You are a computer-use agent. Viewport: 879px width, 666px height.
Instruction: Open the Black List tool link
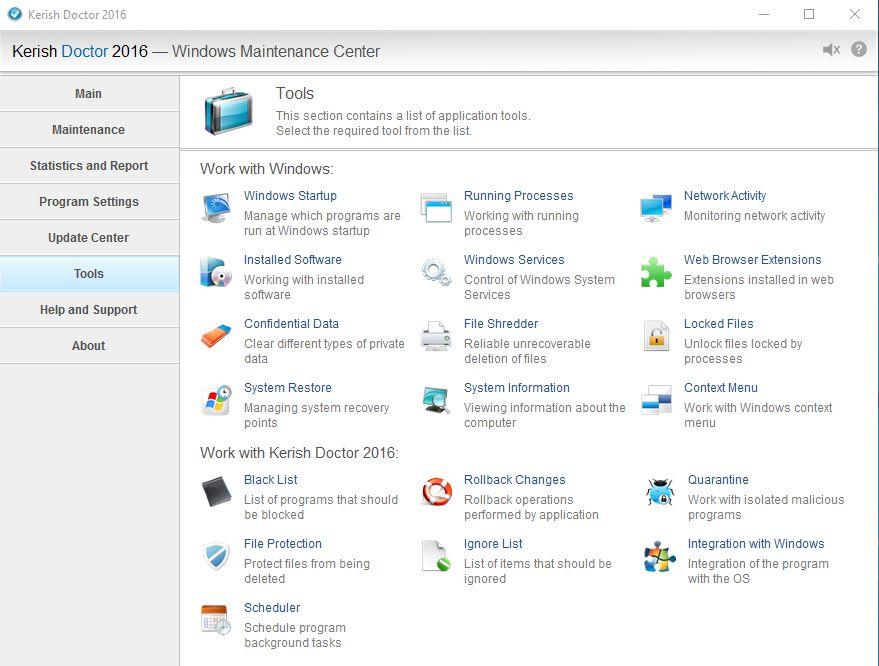[x=271, y=480]
